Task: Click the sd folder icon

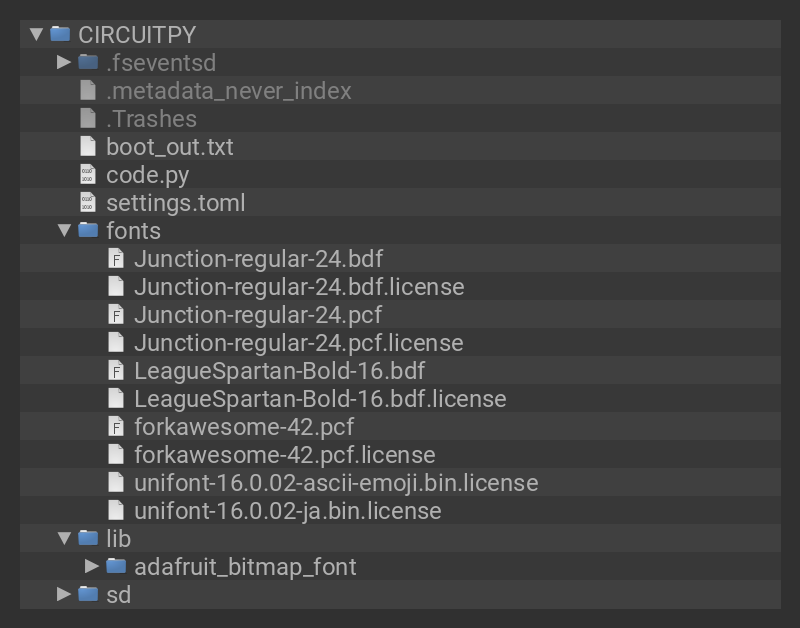Action: click(88, 595)
